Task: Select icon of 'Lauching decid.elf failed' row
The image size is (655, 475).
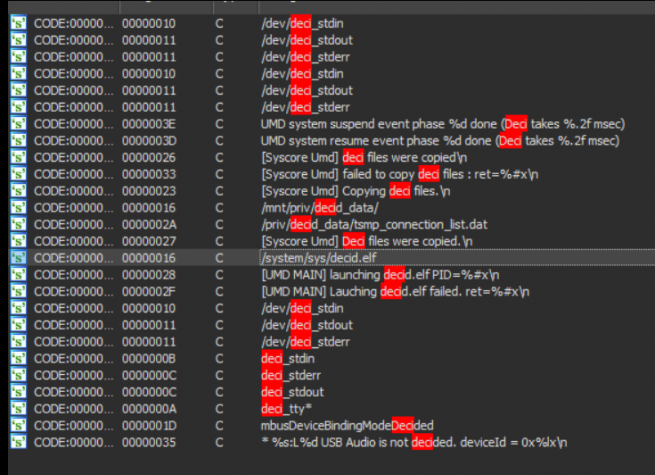Action: tap(17, 291)
